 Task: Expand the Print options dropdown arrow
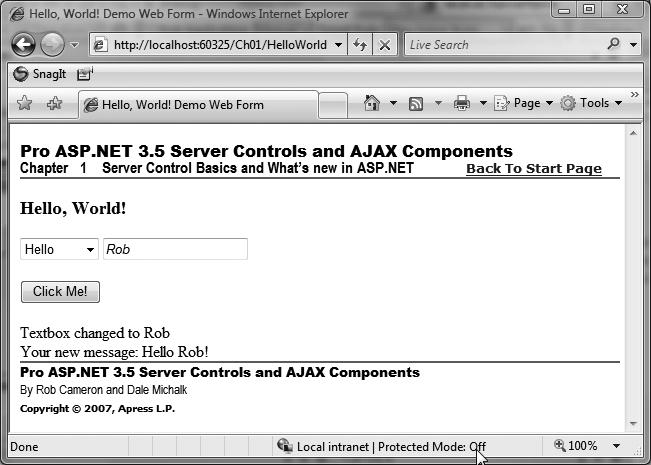pyautogui.click(x=483, y=103)
